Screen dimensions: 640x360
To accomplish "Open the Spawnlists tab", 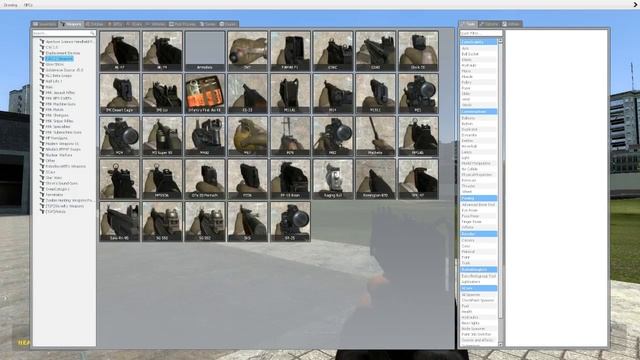I will [x=45, y=24].
